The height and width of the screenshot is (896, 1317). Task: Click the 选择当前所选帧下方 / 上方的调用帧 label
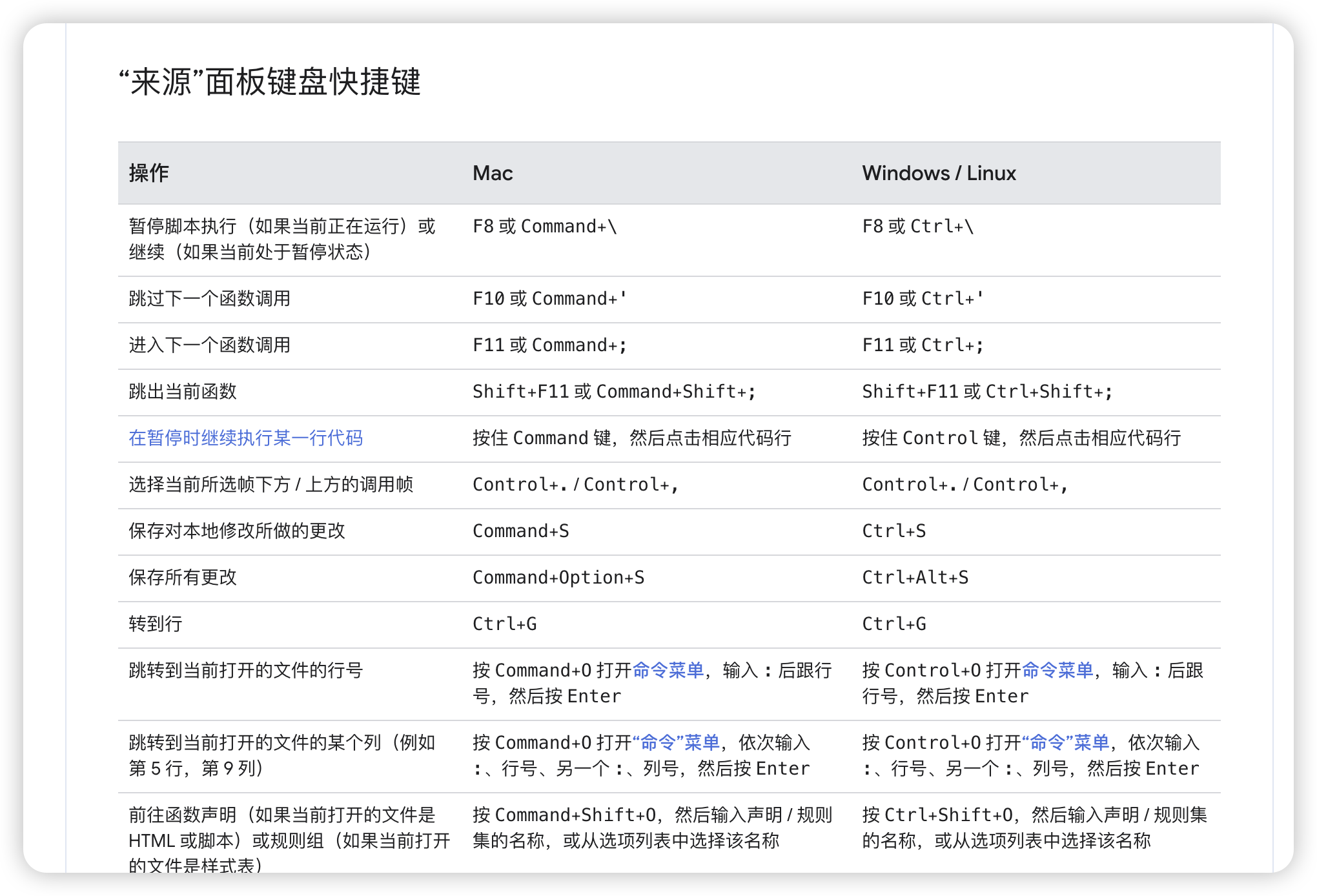[271, 485]
